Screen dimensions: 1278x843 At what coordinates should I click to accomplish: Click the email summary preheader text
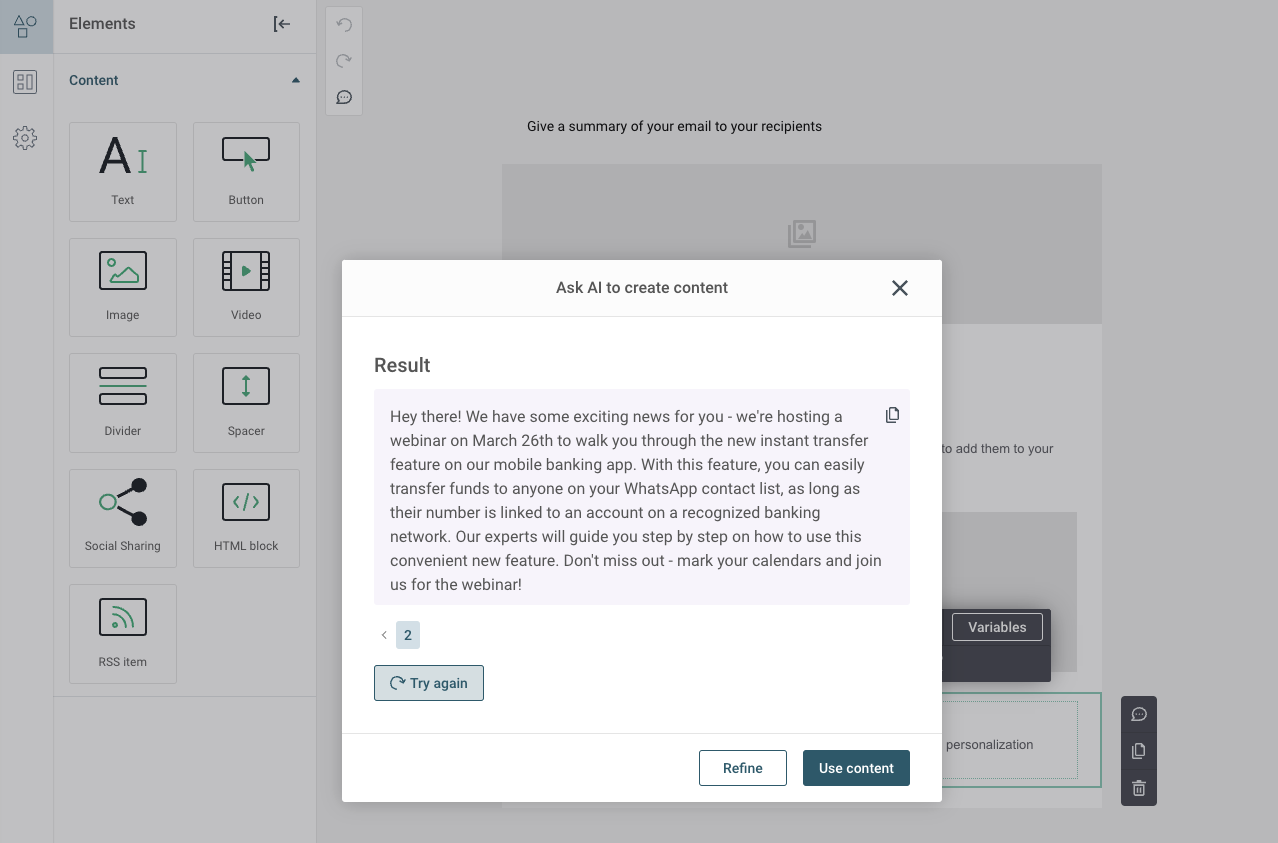click(674, 127)
